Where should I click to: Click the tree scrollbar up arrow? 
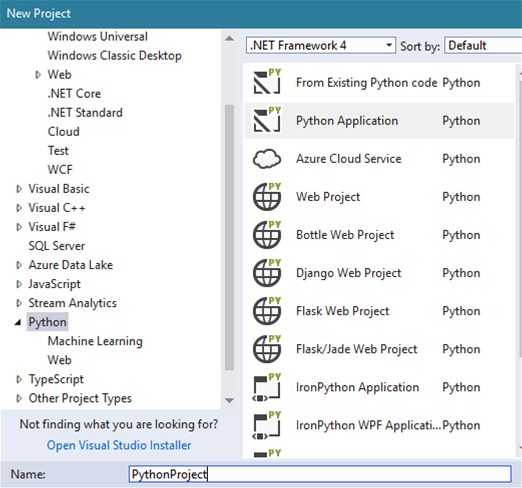[229, 38]
